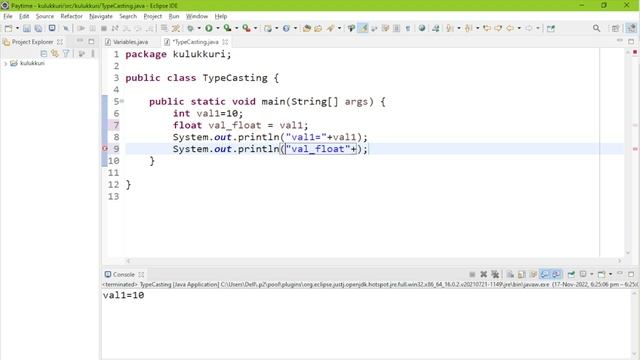Click the globe web browser icon
The image size is (640, 360).
pos(422,28)
